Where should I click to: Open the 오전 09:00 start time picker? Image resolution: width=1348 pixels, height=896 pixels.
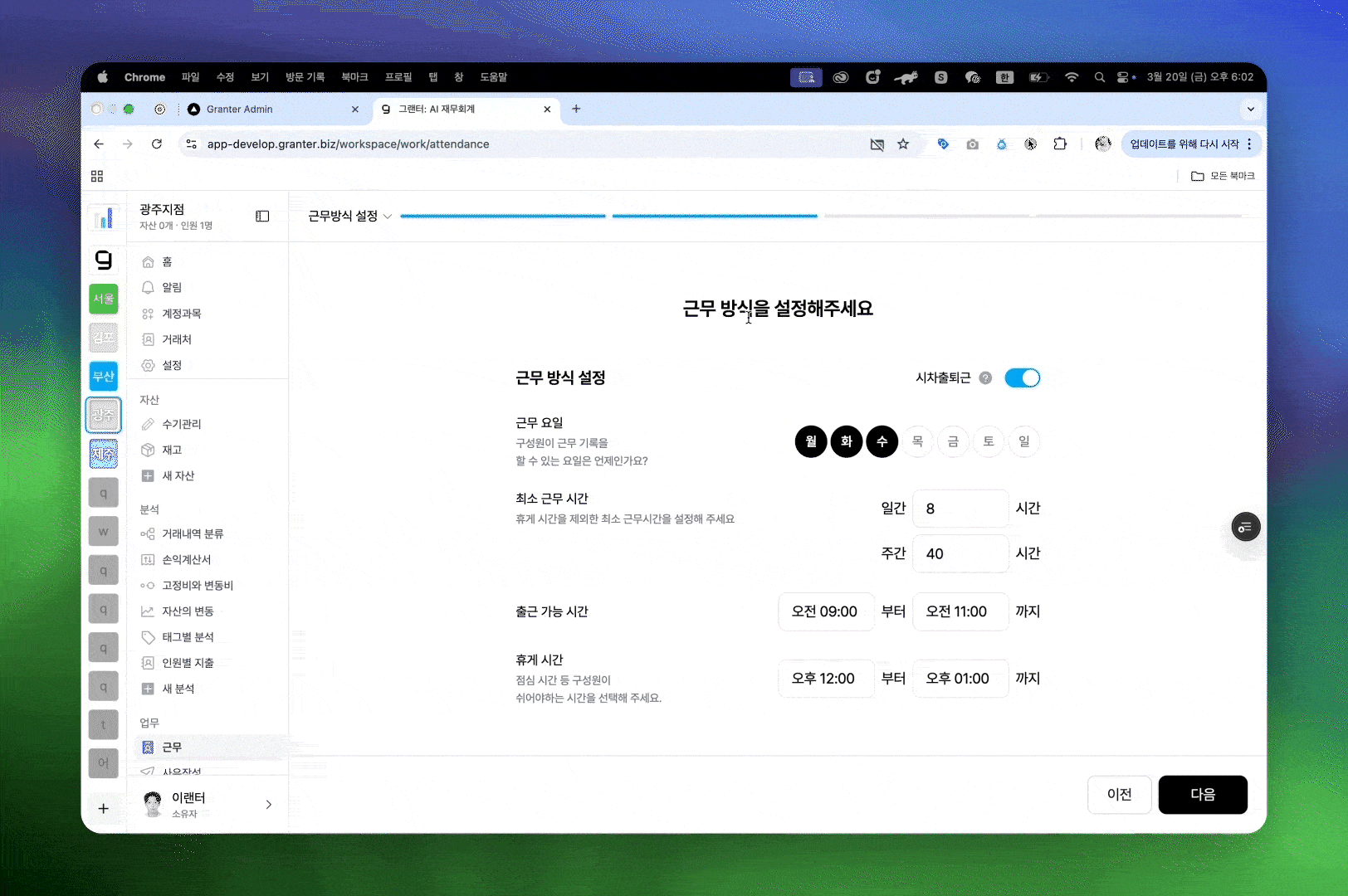coord(825,612)
